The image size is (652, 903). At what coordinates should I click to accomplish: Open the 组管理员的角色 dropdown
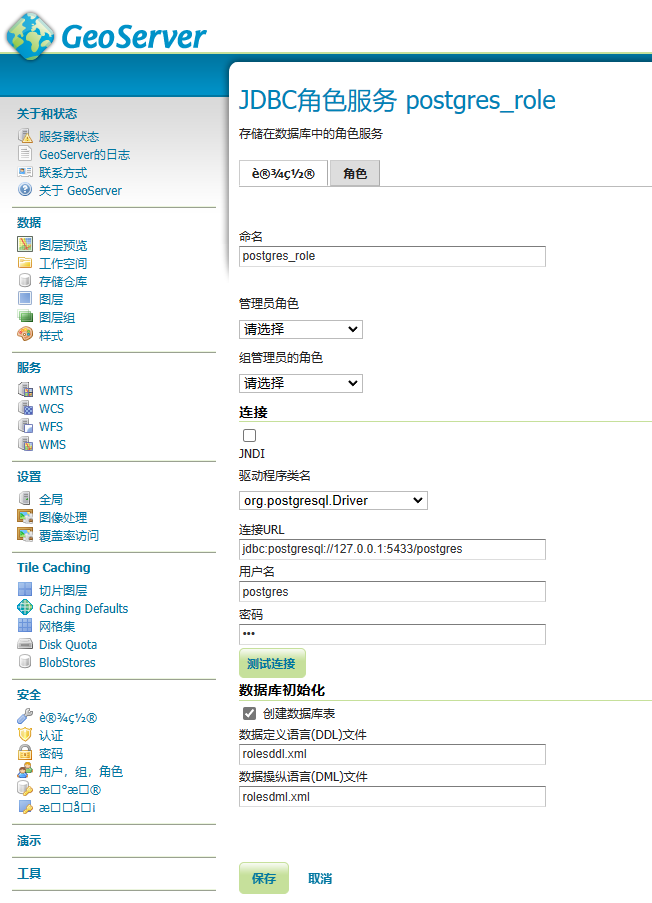tap(301, 383)
